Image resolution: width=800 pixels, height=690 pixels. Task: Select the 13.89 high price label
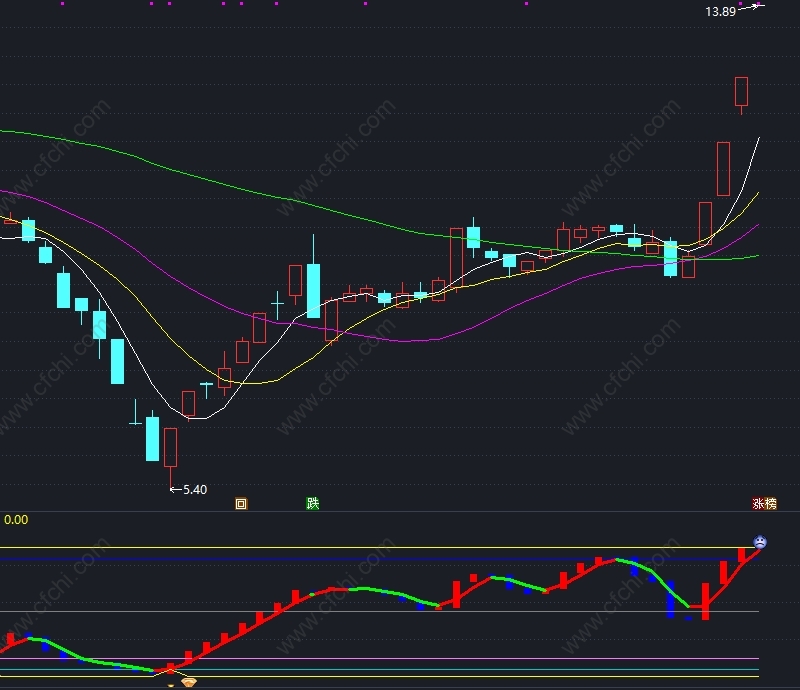pyautogui.click(x=720, y=11)
